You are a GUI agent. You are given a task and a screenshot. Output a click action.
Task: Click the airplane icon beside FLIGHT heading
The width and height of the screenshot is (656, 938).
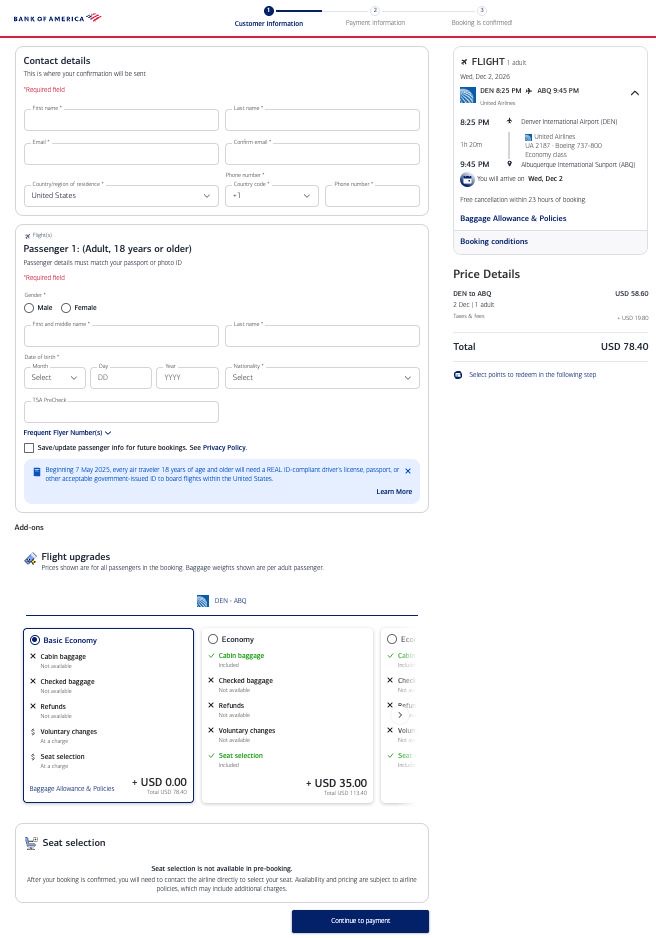coord(464,62)
